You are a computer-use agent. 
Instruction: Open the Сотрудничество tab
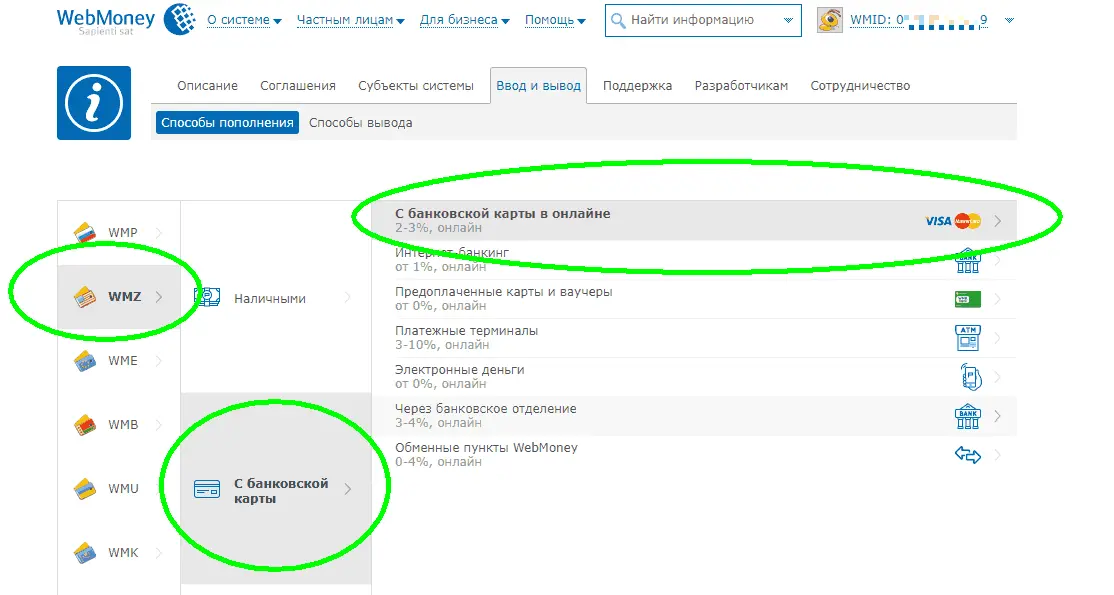click(860, 85)
